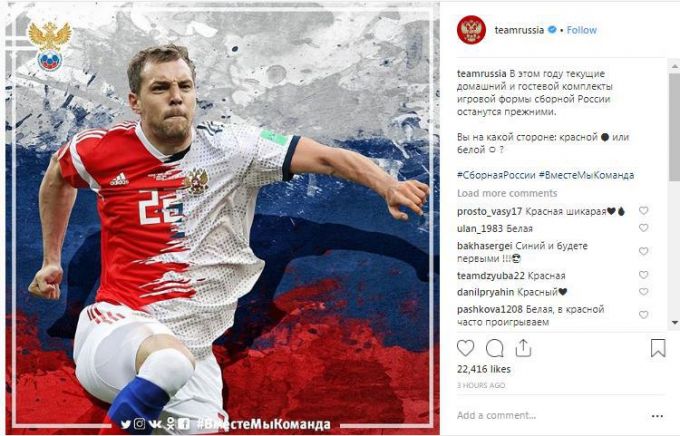Like the post with the heart icon

coord(465,348)
